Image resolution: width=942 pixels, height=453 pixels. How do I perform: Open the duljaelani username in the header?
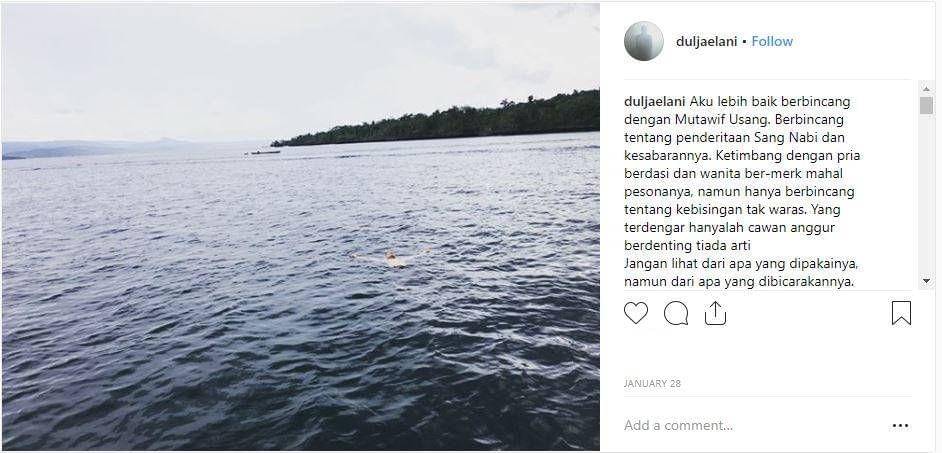point(706,41)
